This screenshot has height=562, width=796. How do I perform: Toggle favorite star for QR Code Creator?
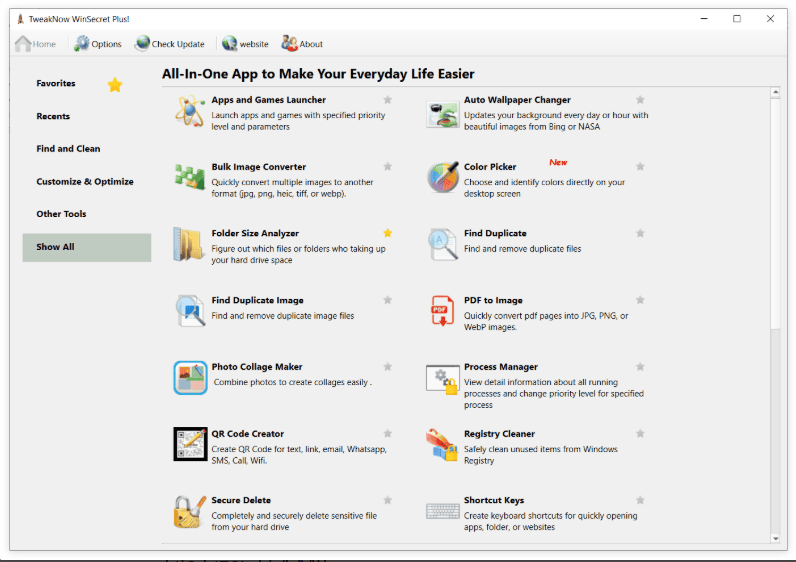pos(388,434)
